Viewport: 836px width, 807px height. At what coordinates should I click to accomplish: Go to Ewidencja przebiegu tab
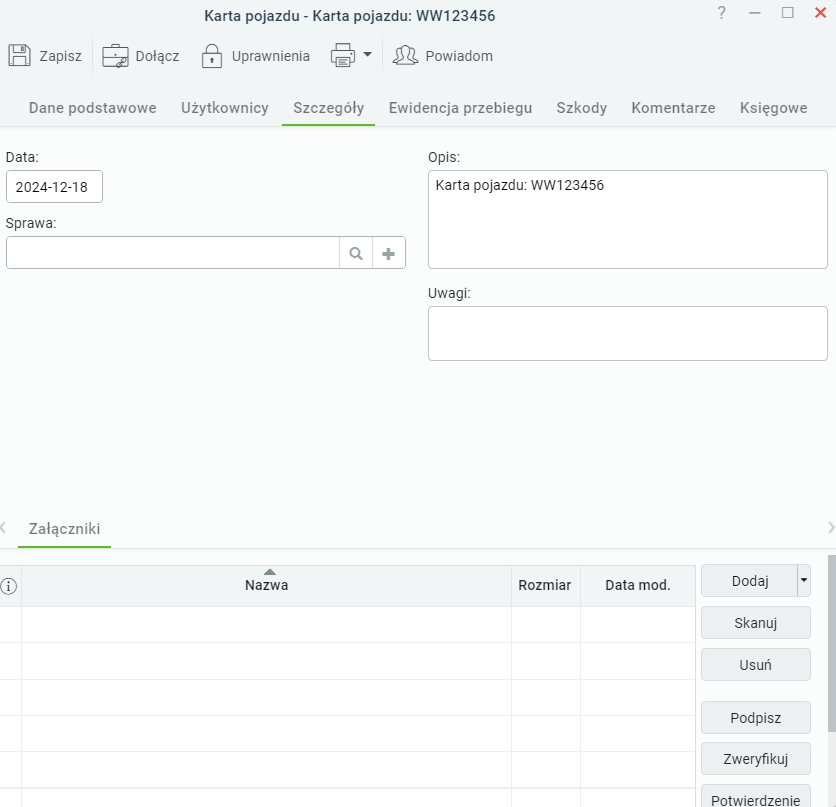point(460,108)
